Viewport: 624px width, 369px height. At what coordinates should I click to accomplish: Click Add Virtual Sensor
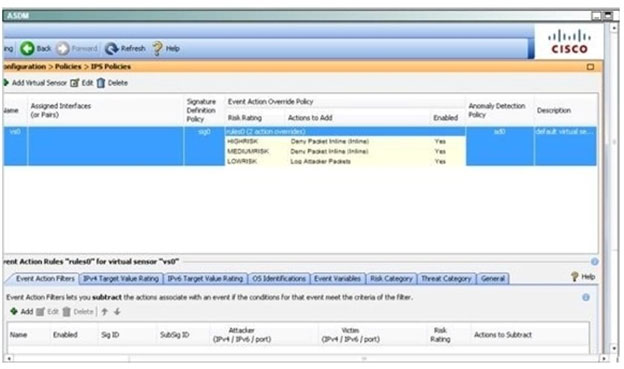click(35, 83)
